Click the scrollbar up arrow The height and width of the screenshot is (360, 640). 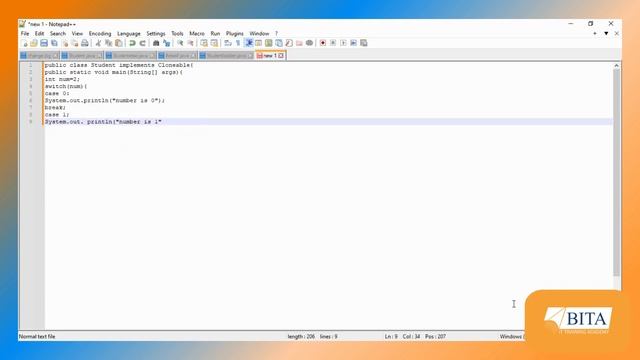pos(616,65)
